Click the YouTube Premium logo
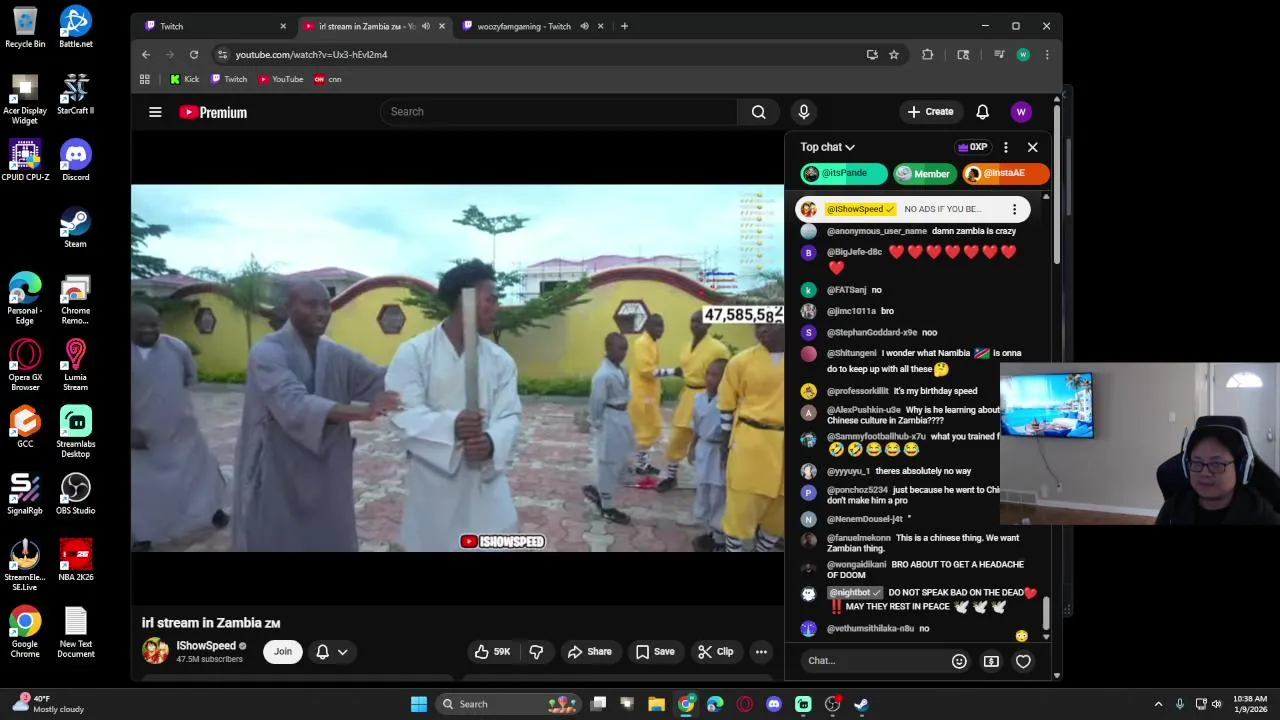The width and height of the screenshot is (1280, 720). tap(213, 112)
